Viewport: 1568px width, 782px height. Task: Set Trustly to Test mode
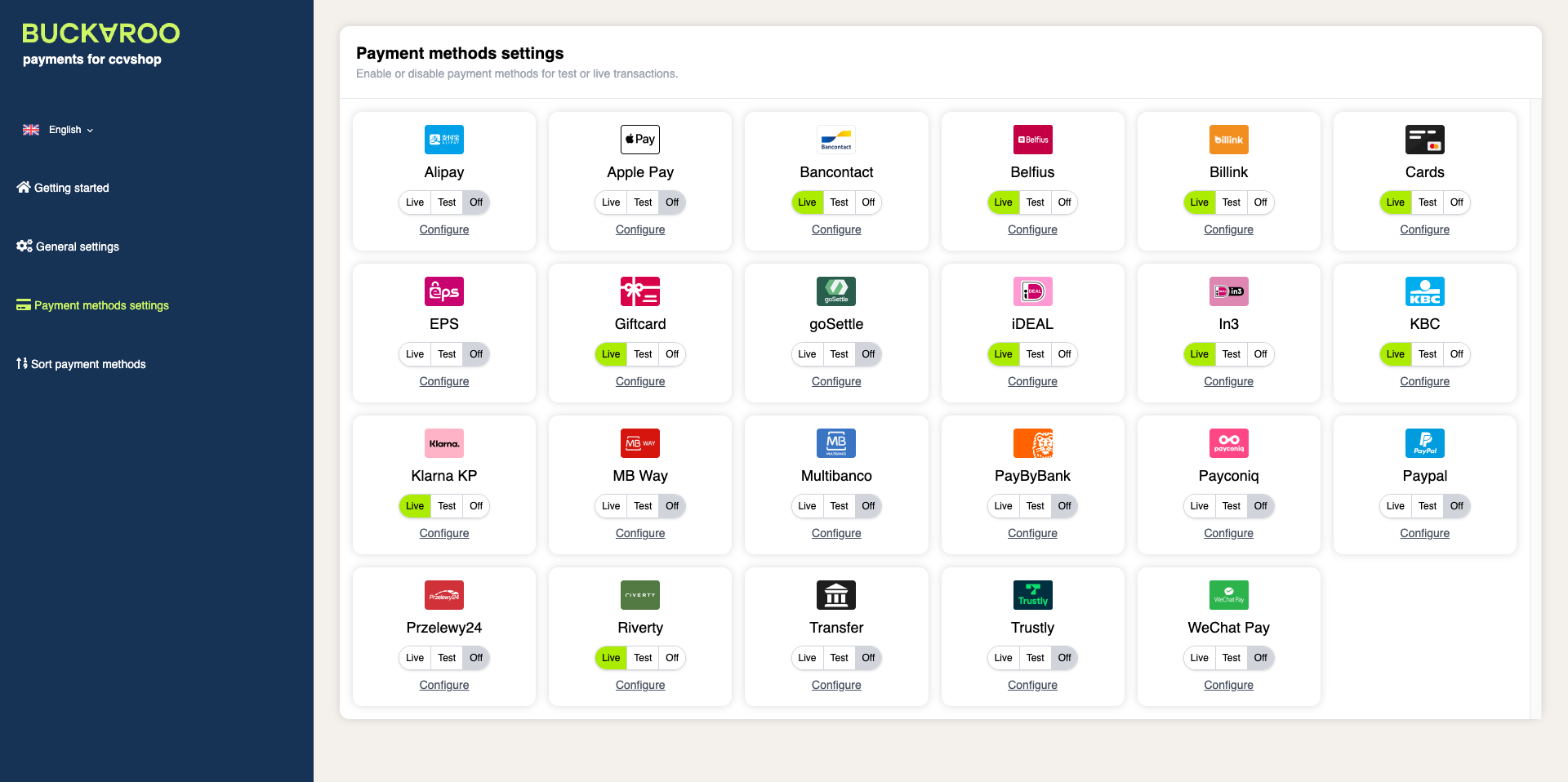1035,658
